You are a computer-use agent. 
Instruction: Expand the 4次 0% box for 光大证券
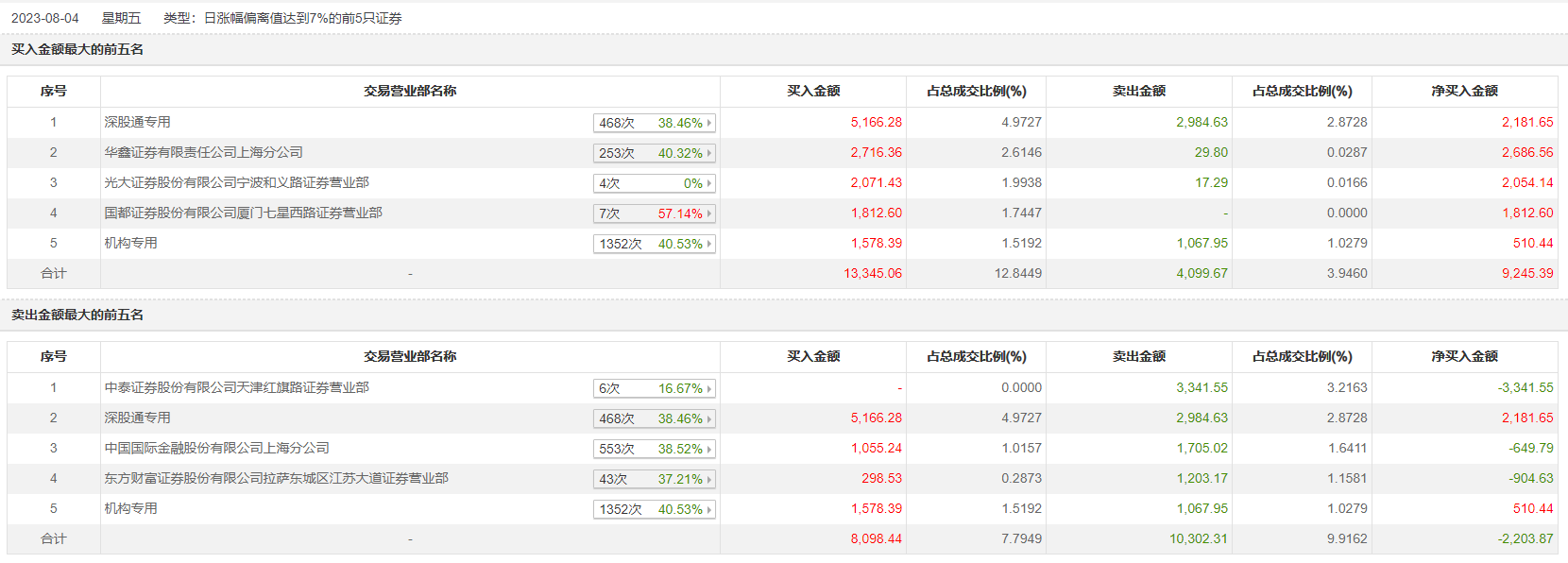coord(654,183)
